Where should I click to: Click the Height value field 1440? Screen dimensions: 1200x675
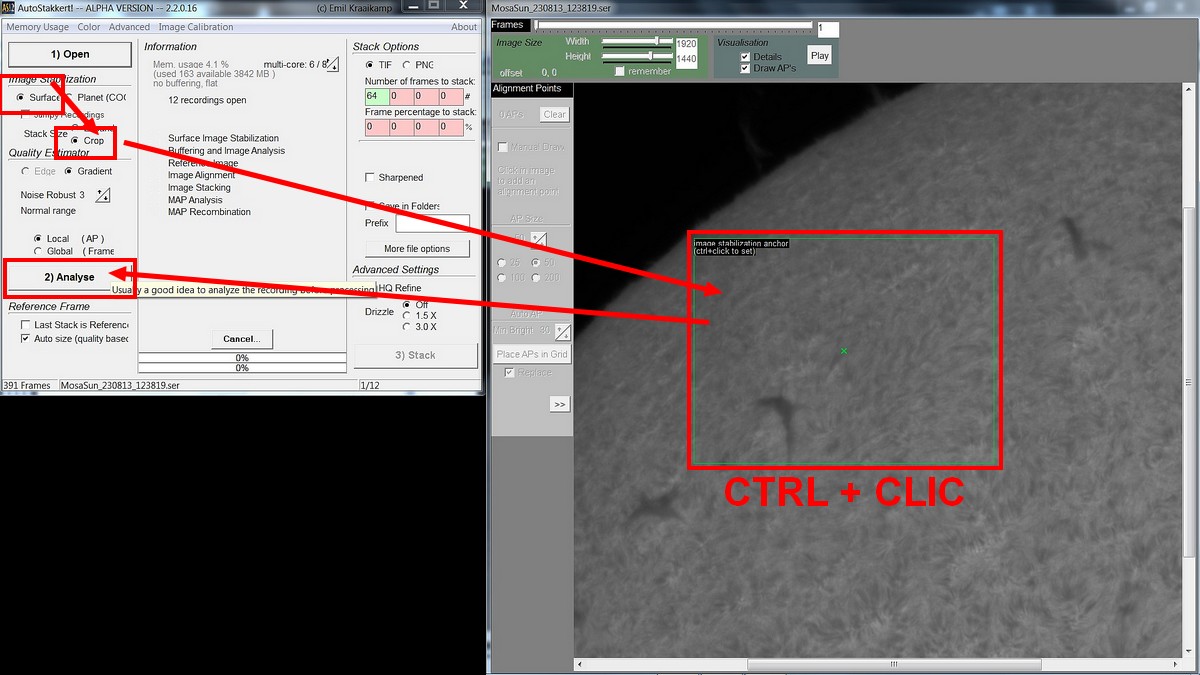tap(686, 59)
